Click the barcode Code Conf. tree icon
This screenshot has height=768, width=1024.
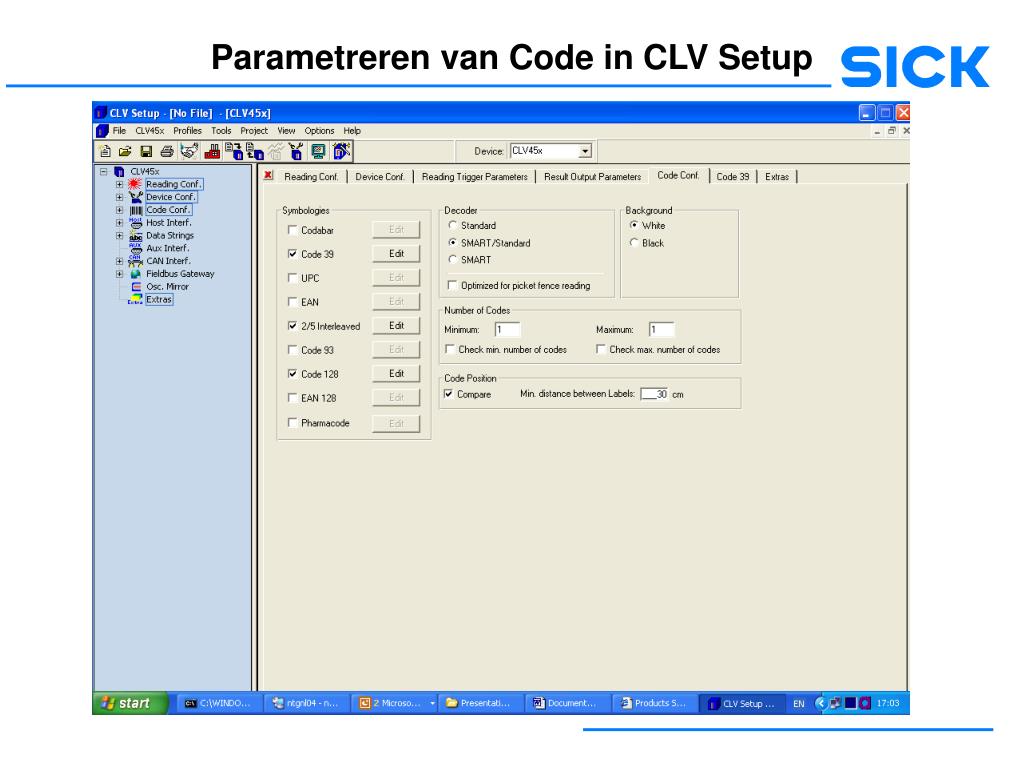click(x=136, y=210)
